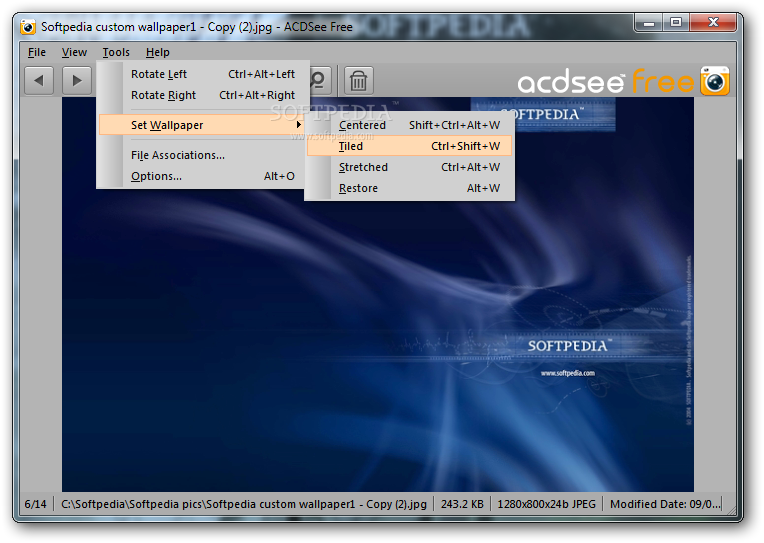764x543 pixels.
Task: Expand Set Wallpaper submenu
Action: coord(202,125)
